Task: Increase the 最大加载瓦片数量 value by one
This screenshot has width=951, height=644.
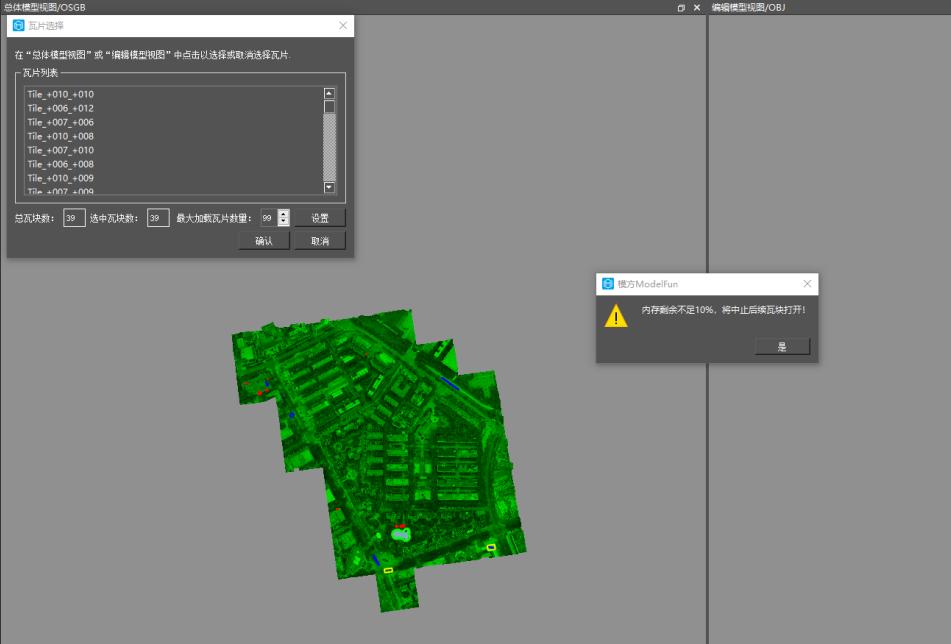Action: point(283,214)
